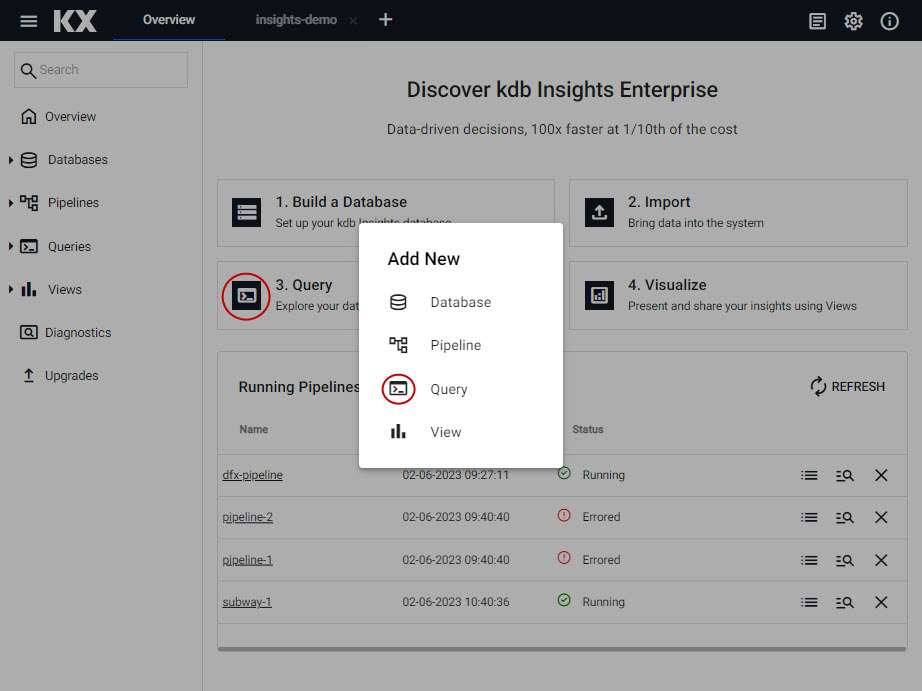
Task: Open the pipeline-2 link
Action: [248, 518]
